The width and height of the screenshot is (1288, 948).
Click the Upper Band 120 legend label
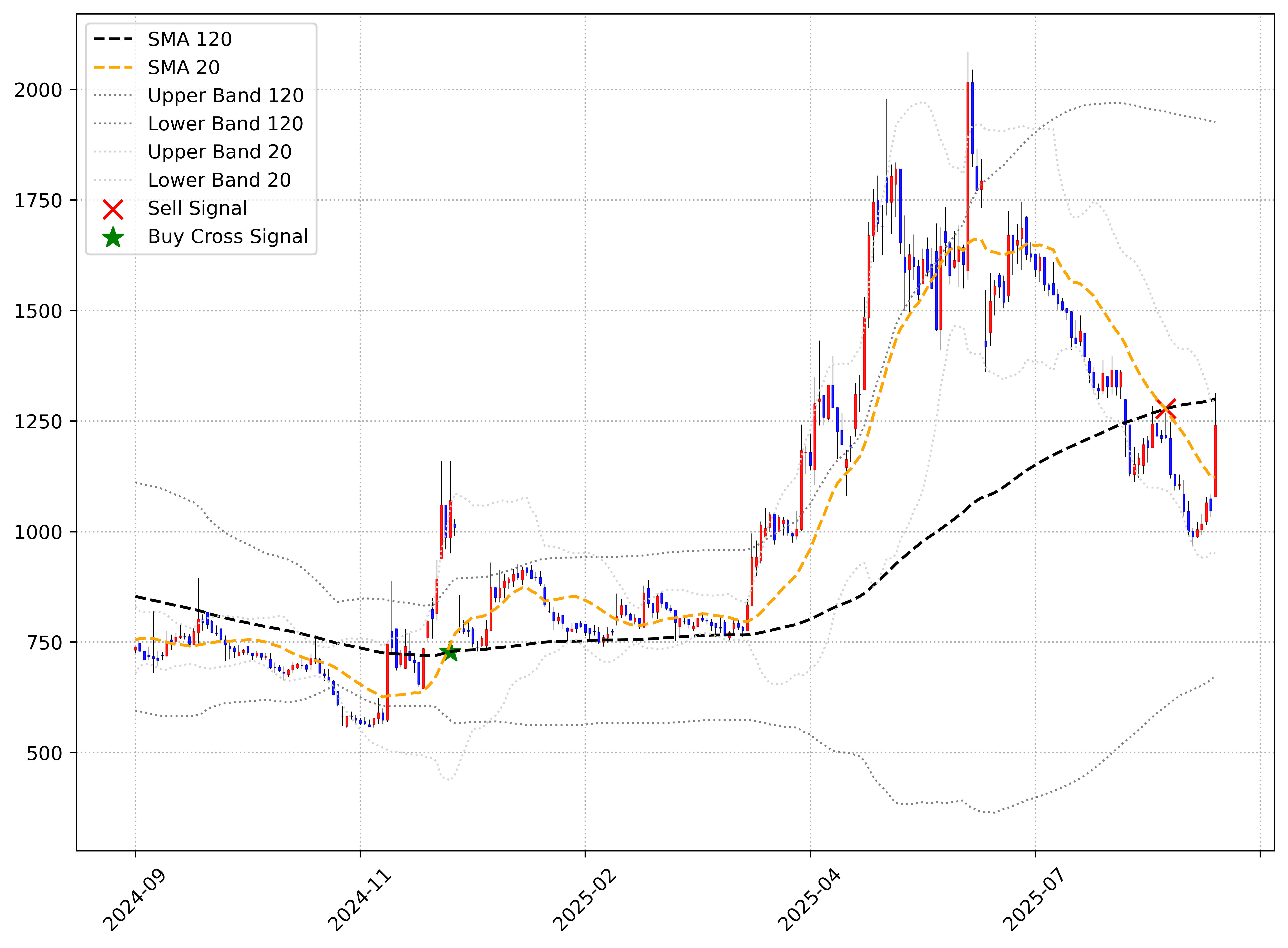226,96
